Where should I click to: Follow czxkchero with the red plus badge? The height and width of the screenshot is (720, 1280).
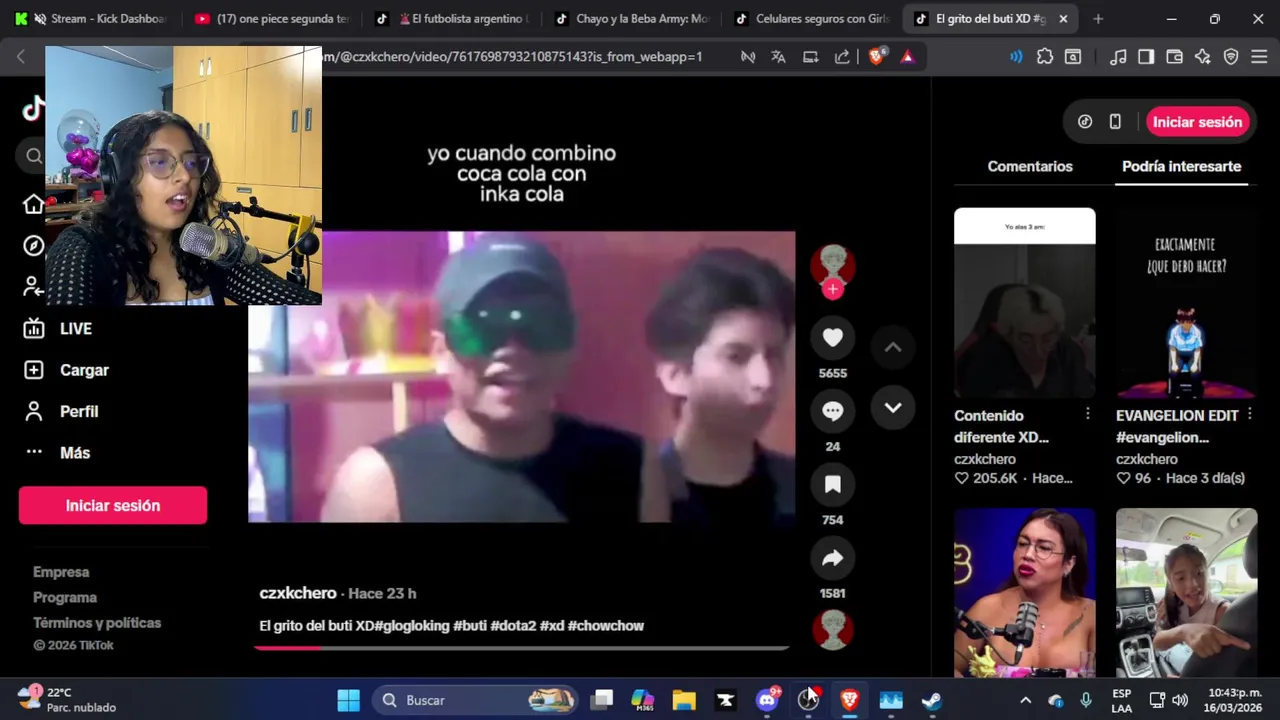pyautogui.click(x=833, y=289)
